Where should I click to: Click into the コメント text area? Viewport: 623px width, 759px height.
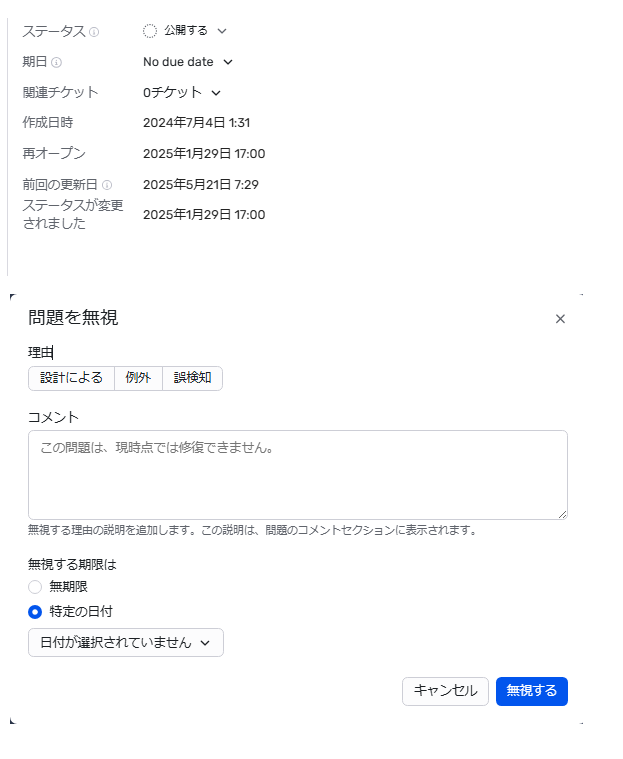pos(297,474)
